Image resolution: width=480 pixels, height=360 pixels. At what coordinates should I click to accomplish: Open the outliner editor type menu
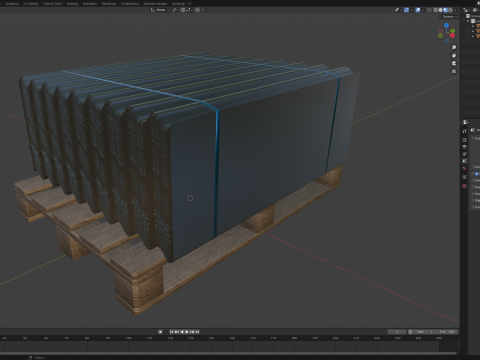[466, 10]
